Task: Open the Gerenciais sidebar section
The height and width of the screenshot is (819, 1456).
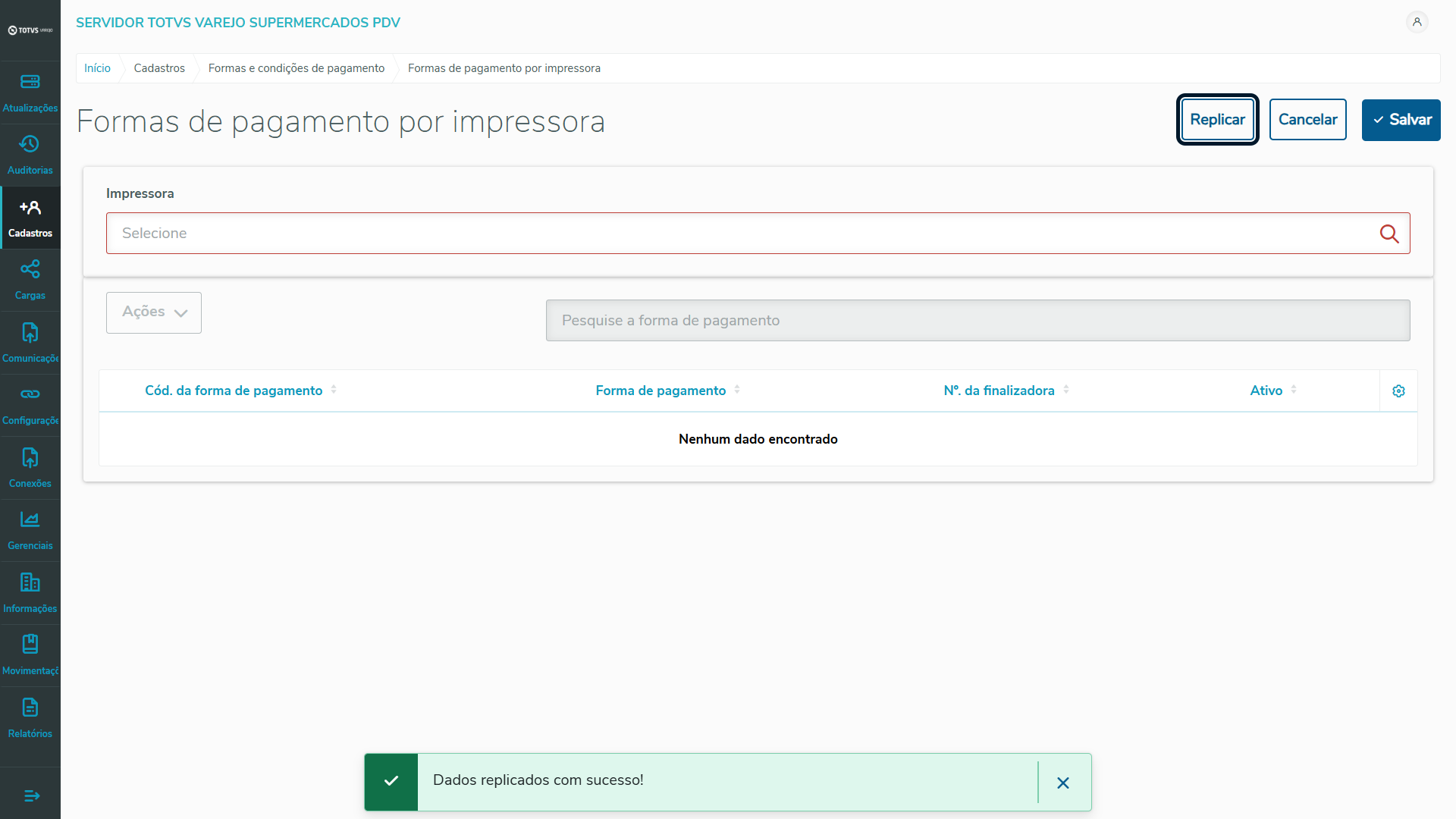Action: tap(30, 530)
